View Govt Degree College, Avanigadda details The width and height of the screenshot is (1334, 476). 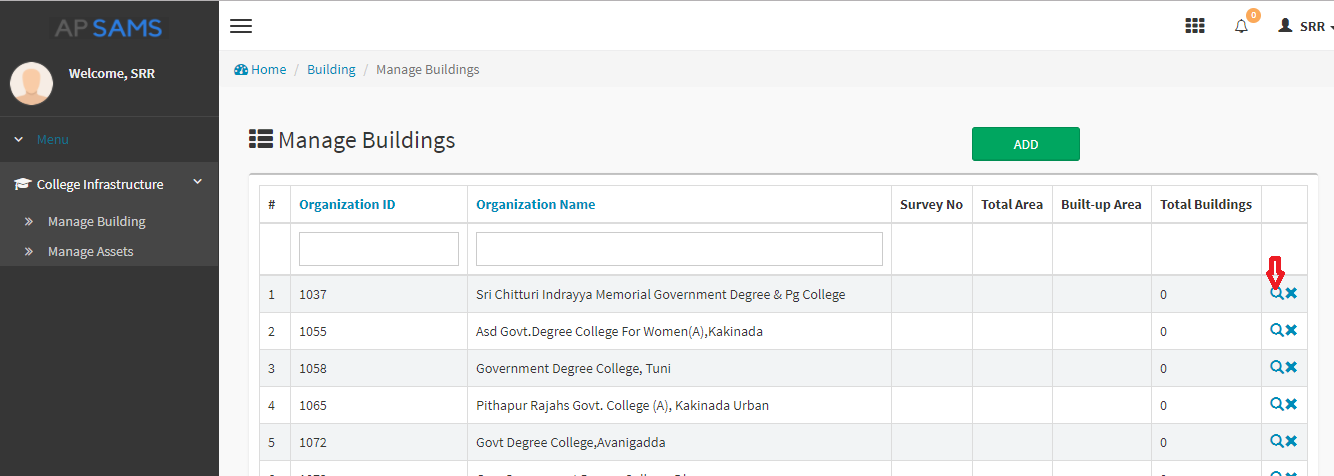(x=1276, y=441)
